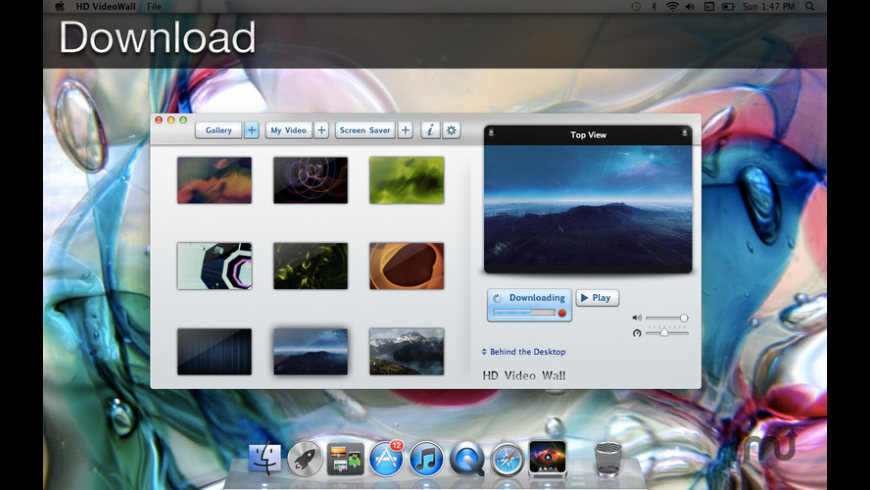Click the playback speed slider
The height and width of the screenshot is (490, 870).
coord(667,332)
